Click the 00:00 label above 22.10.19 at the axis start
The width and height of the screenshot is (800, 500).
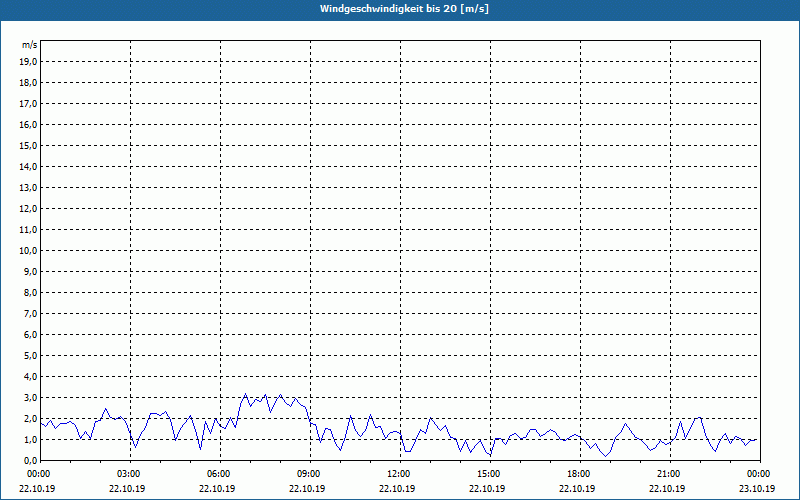click(39, 474)
